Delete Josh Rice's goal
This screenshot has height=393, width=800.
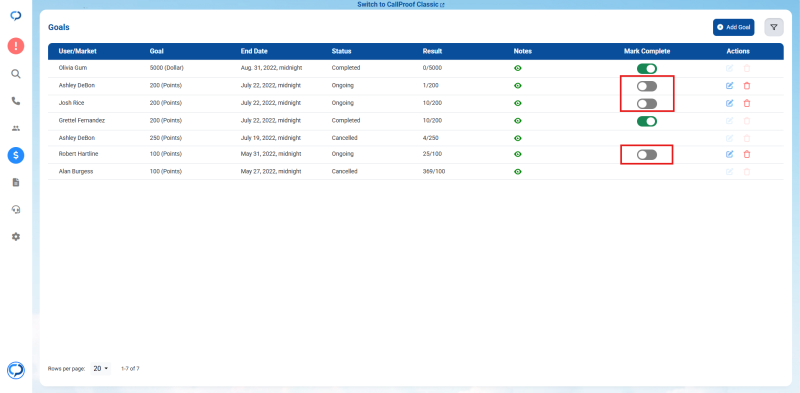[x=747, y=103]
